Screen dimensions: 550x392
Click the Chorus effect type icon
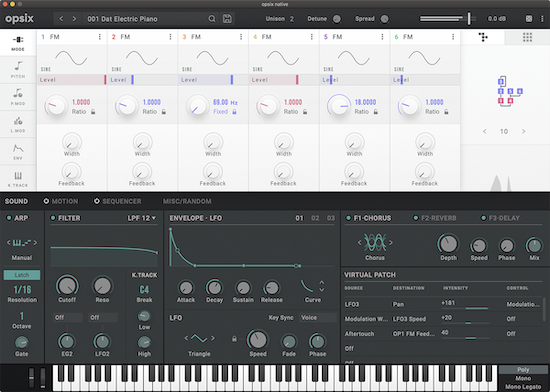coord(375,243)
